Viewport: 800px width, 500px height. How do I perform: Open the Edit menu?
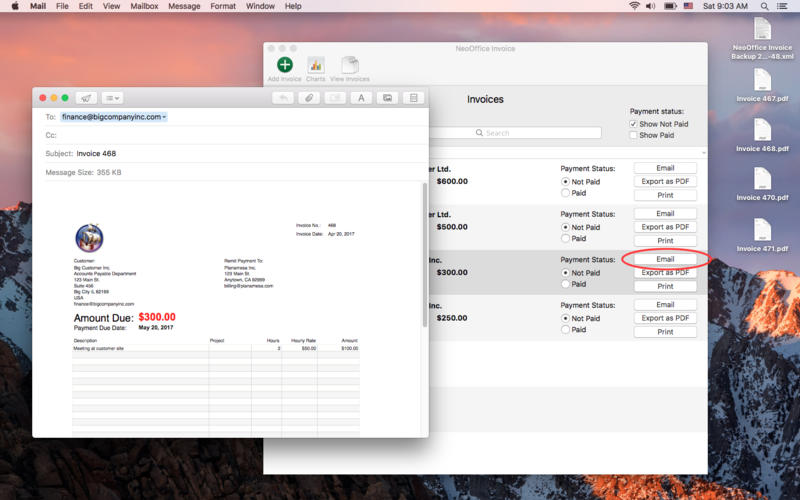[x=86, y=6]
